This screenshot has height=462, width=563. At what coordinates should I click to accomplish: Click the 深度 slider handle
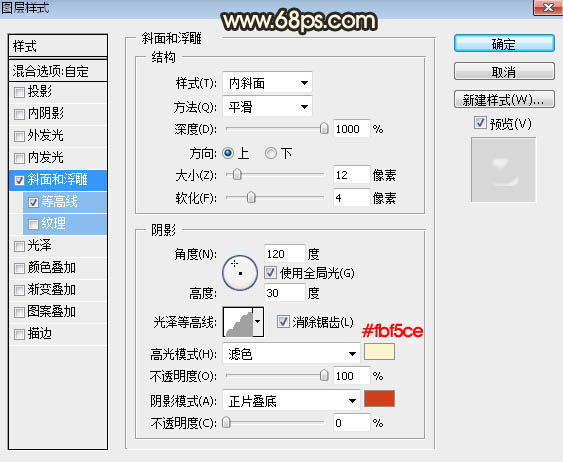pyautogui.click(x=324, y=128)
